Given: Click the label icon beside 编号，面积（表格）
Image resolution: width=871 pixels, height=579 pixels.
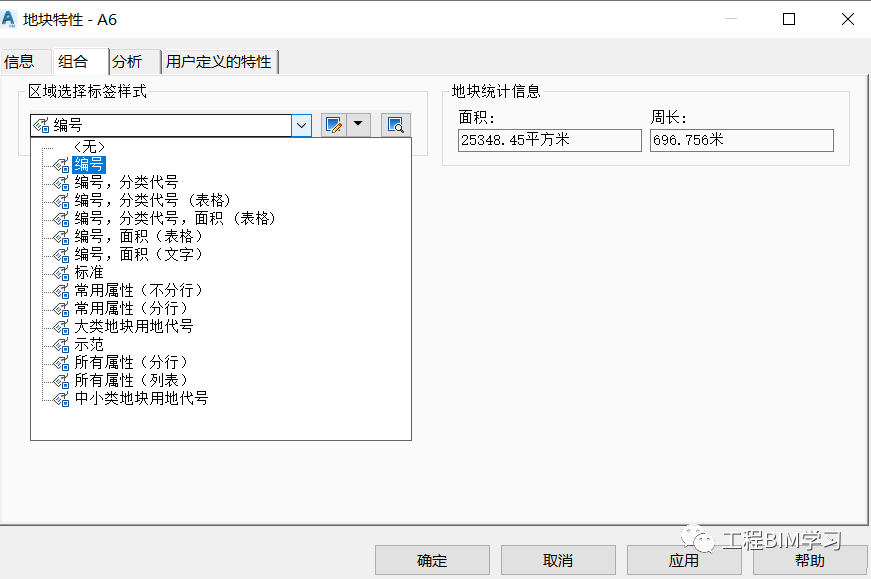Looking at the screenshot, I should pyautogui.click(x=61, y=237).
